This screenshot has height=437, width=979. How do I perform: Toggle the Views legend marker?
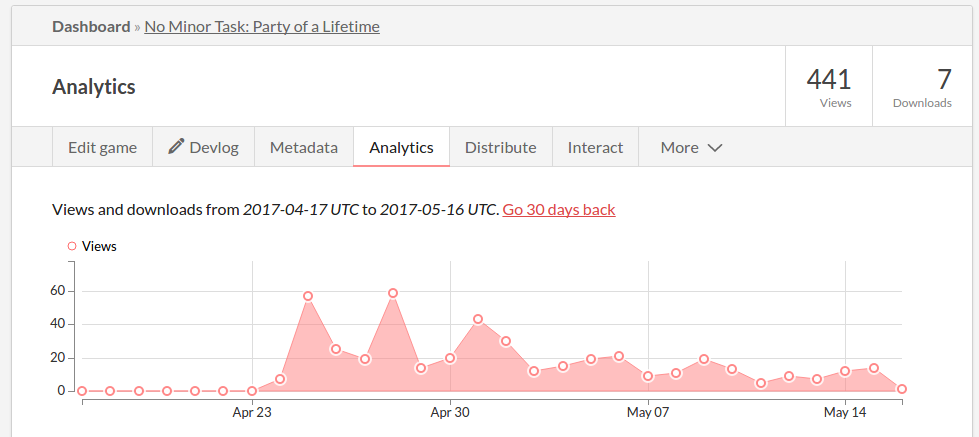click(72, 246)
